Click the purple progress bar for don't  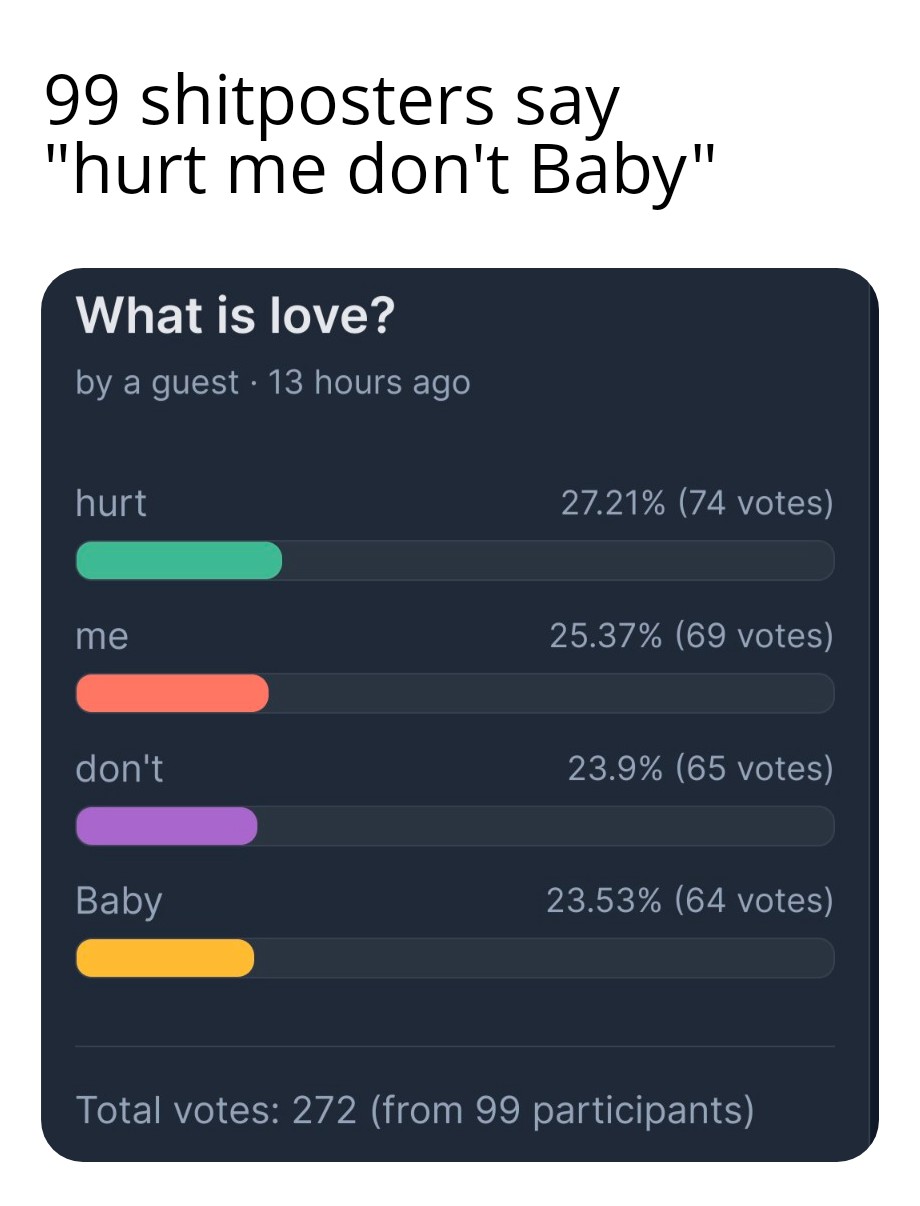(x=167, y=826)
